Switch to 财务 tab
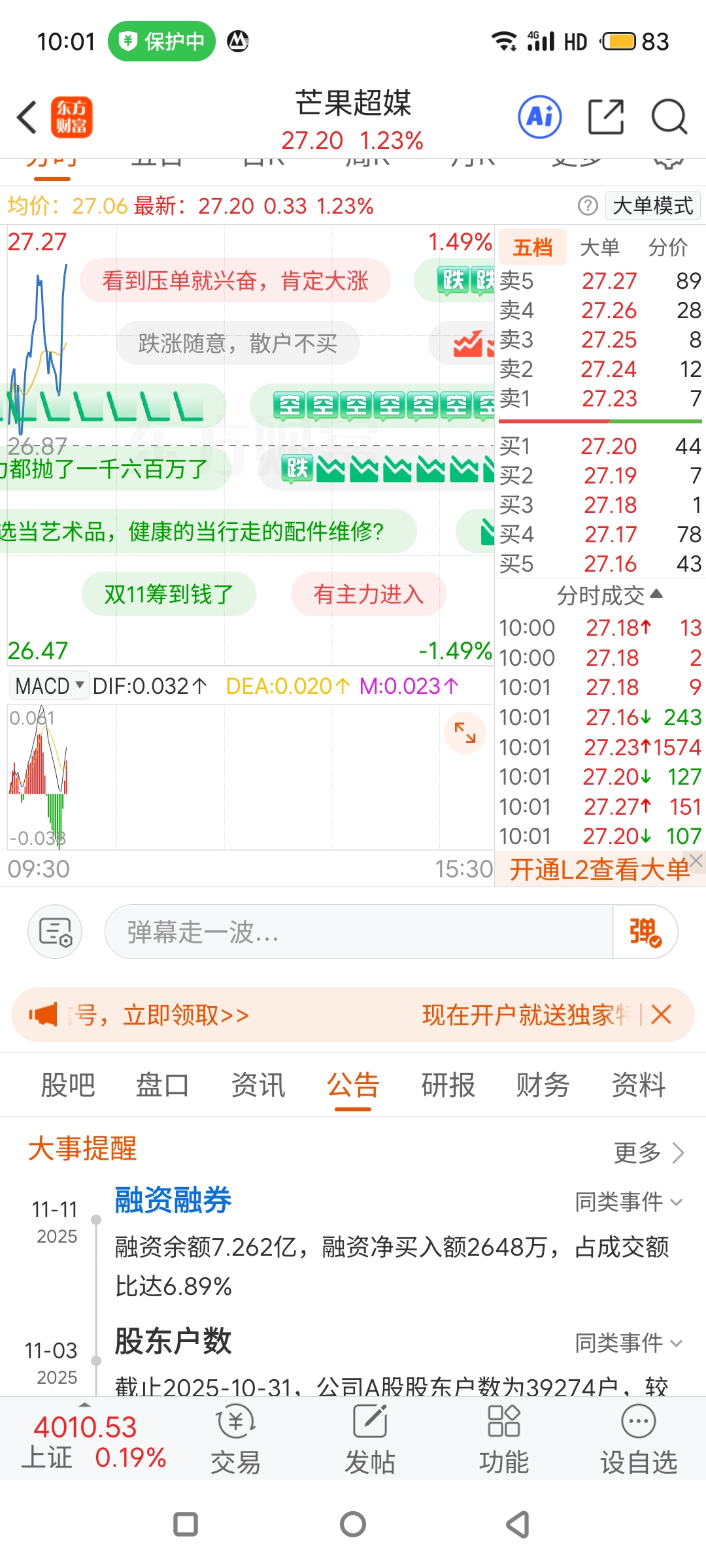The width and height of the screenshot is (706, 1568). click(543, 1085)
